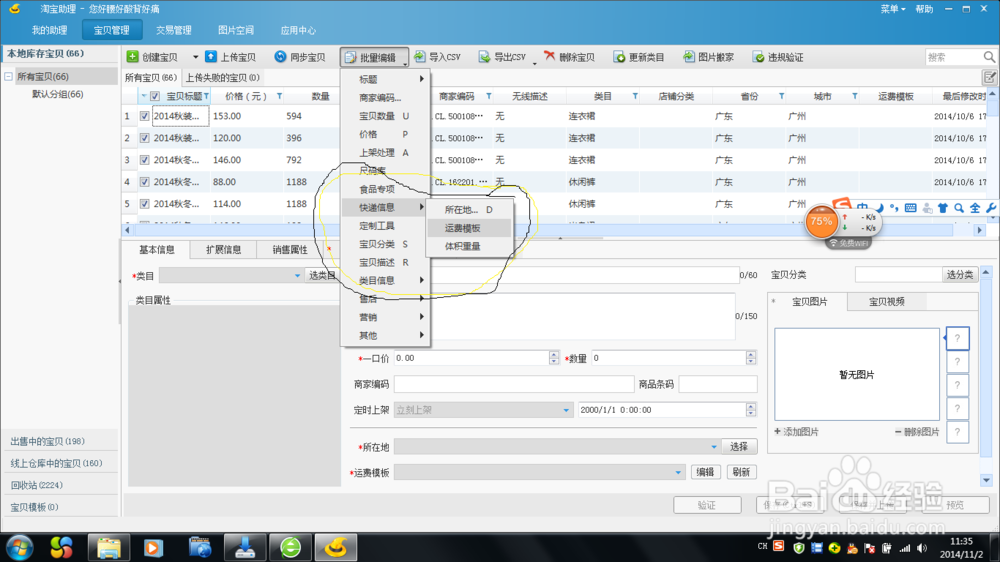Open the 类目 combo box dropdown
The width and height of the screenshot is (1000, 562).
(x=297, y=276)
